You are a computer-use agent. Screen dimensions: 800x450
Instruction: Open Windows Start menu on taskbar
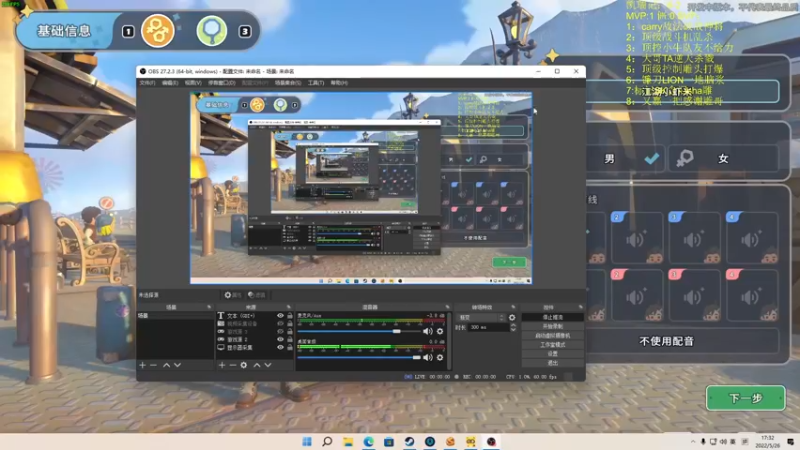(x=307, y=441)
